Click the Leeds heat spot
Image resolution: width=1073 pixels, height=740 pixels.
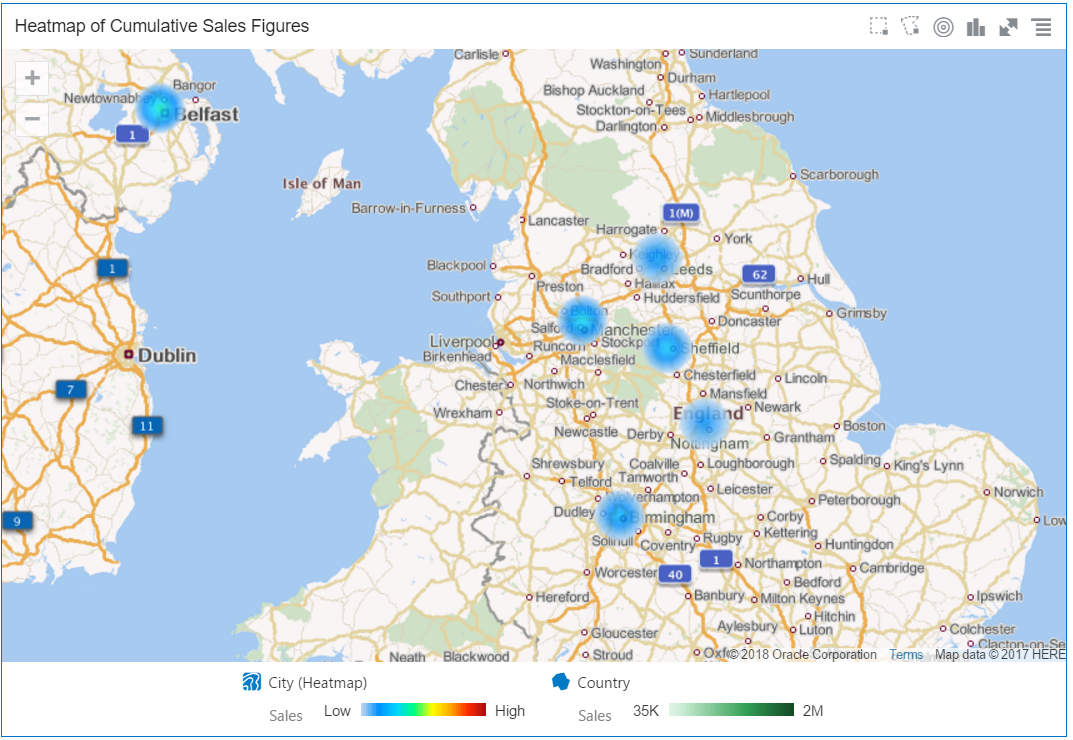tap(656, 257)
